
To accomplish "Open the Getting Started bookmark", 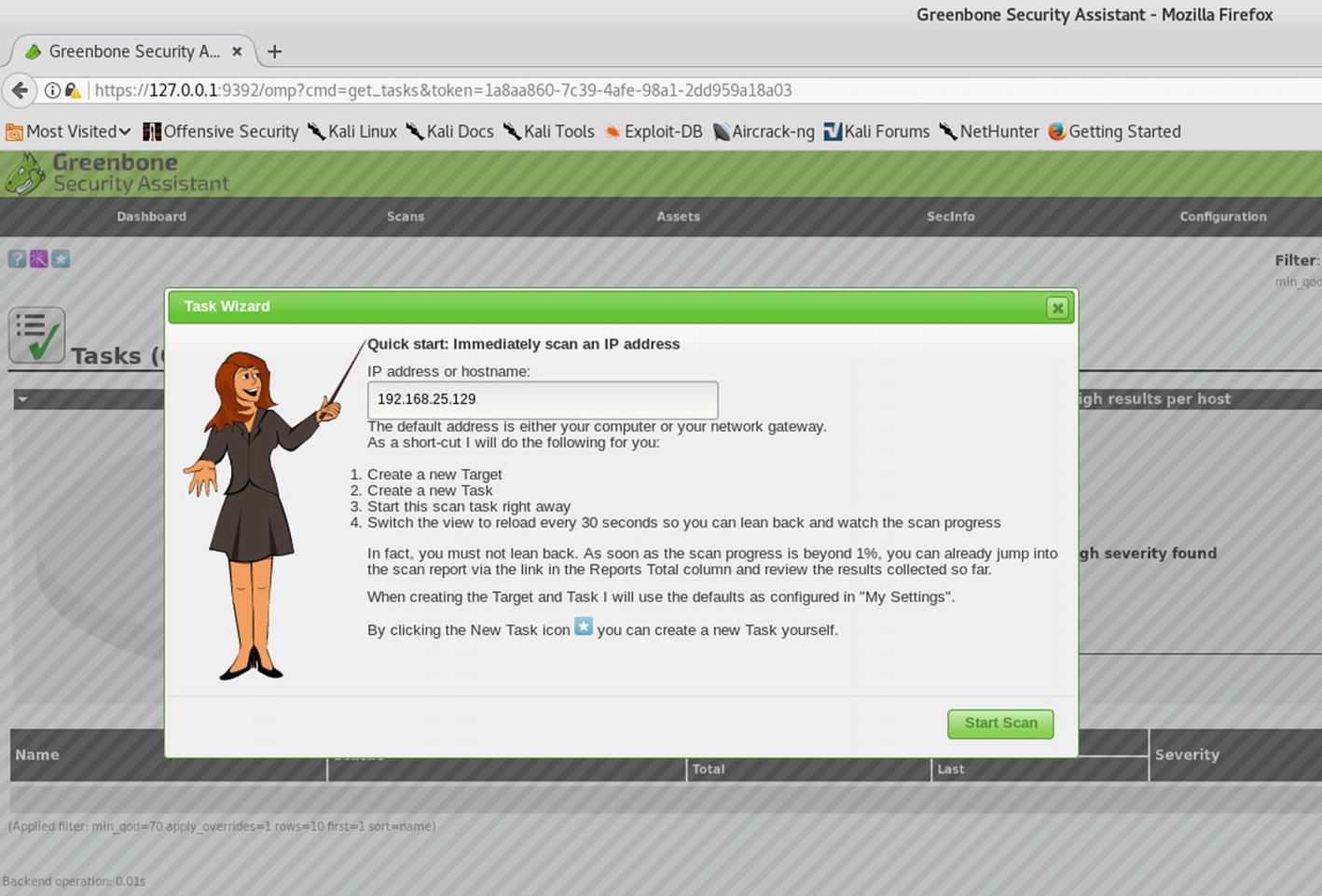I will (x=1114, y=131).
